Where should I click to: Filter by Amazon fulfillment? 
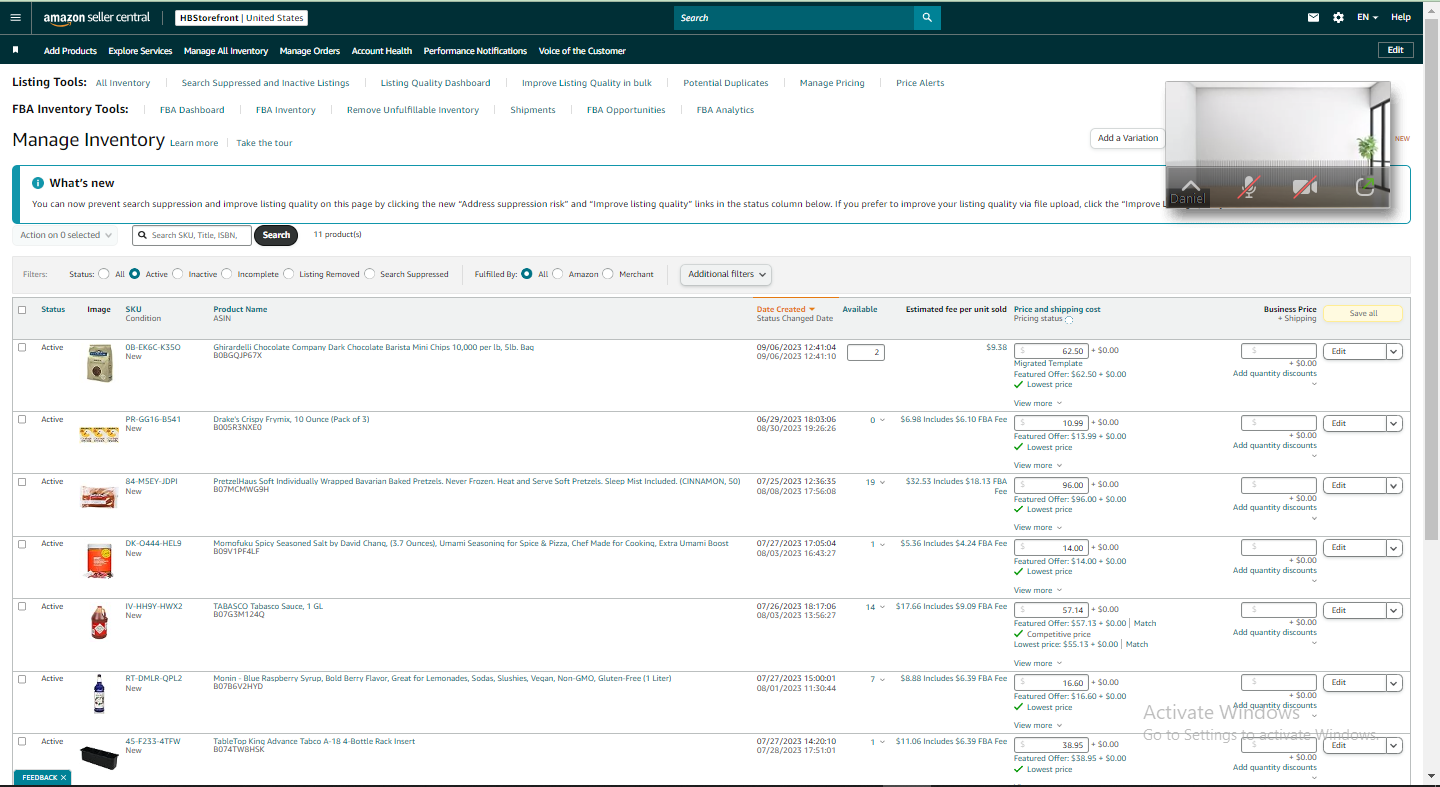tap(558, 274)
